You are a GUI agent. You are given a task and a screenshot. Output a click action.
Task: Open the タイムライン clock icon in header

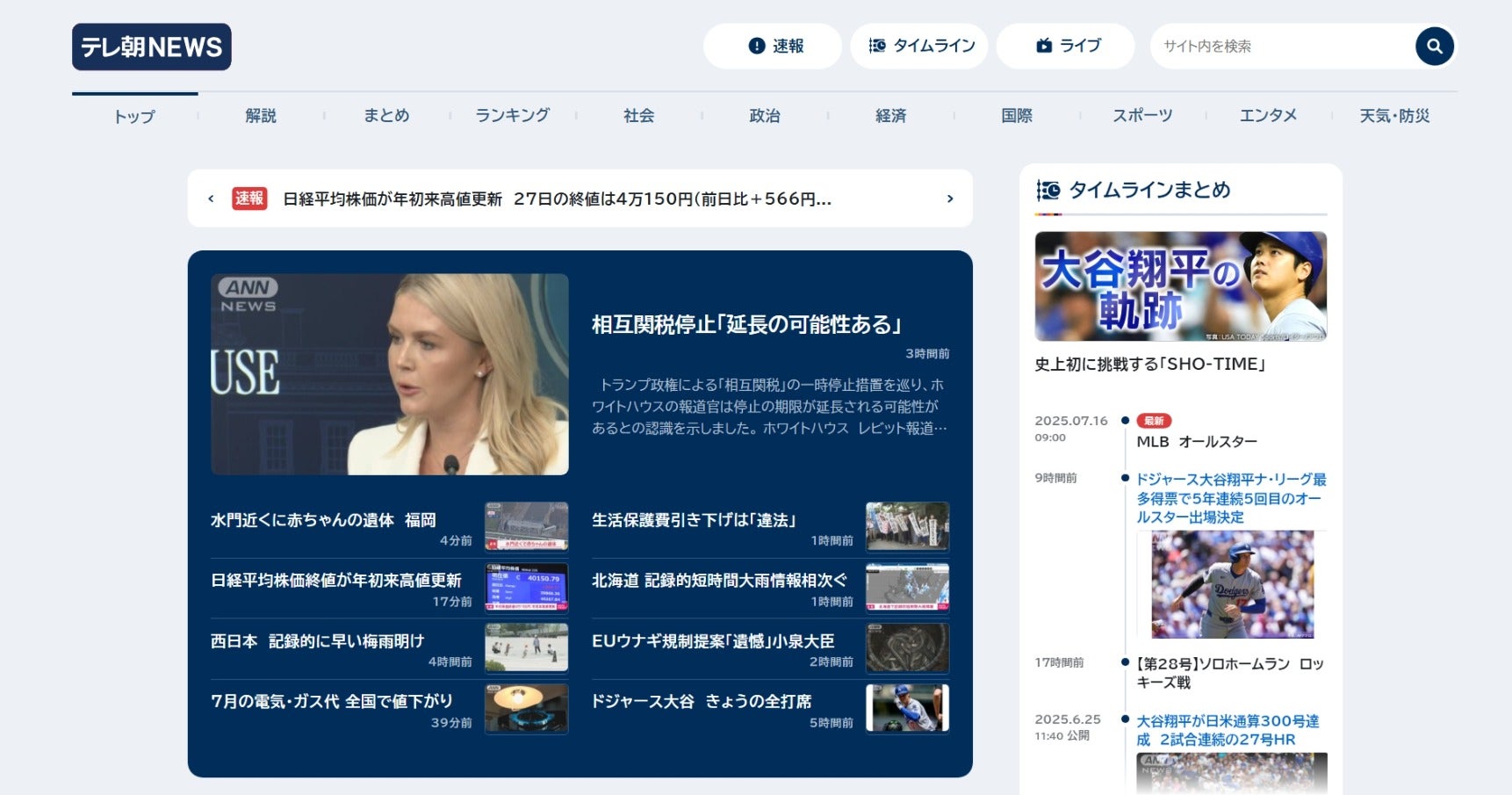(x=875, y=46)
